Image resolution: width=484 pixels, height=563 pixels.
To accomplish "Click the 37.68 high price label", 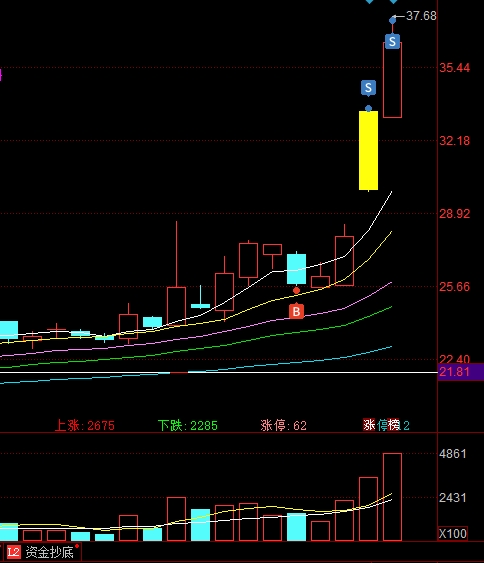I will tap(421, 16).
